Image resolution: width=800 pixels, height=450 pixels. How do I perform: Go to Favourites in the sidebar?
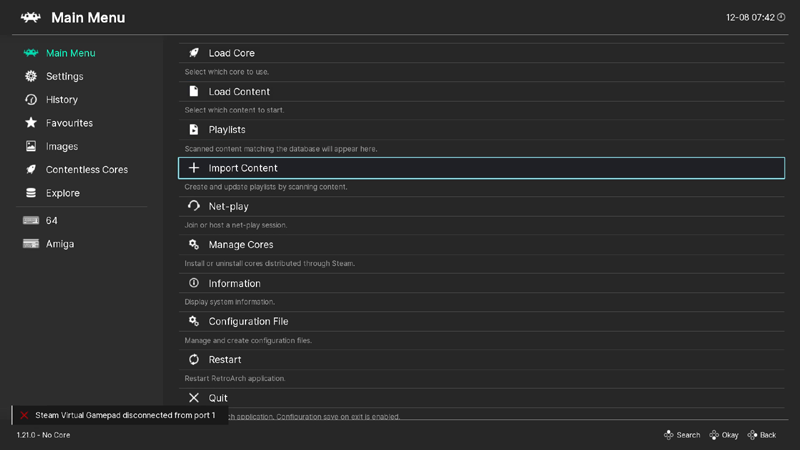click(69, 123)
